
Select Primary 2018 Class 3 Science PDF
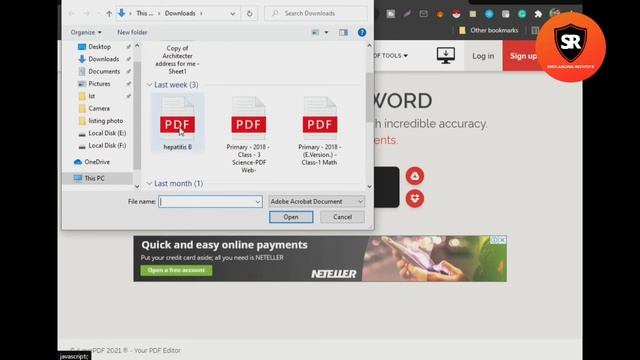point(248,135)
